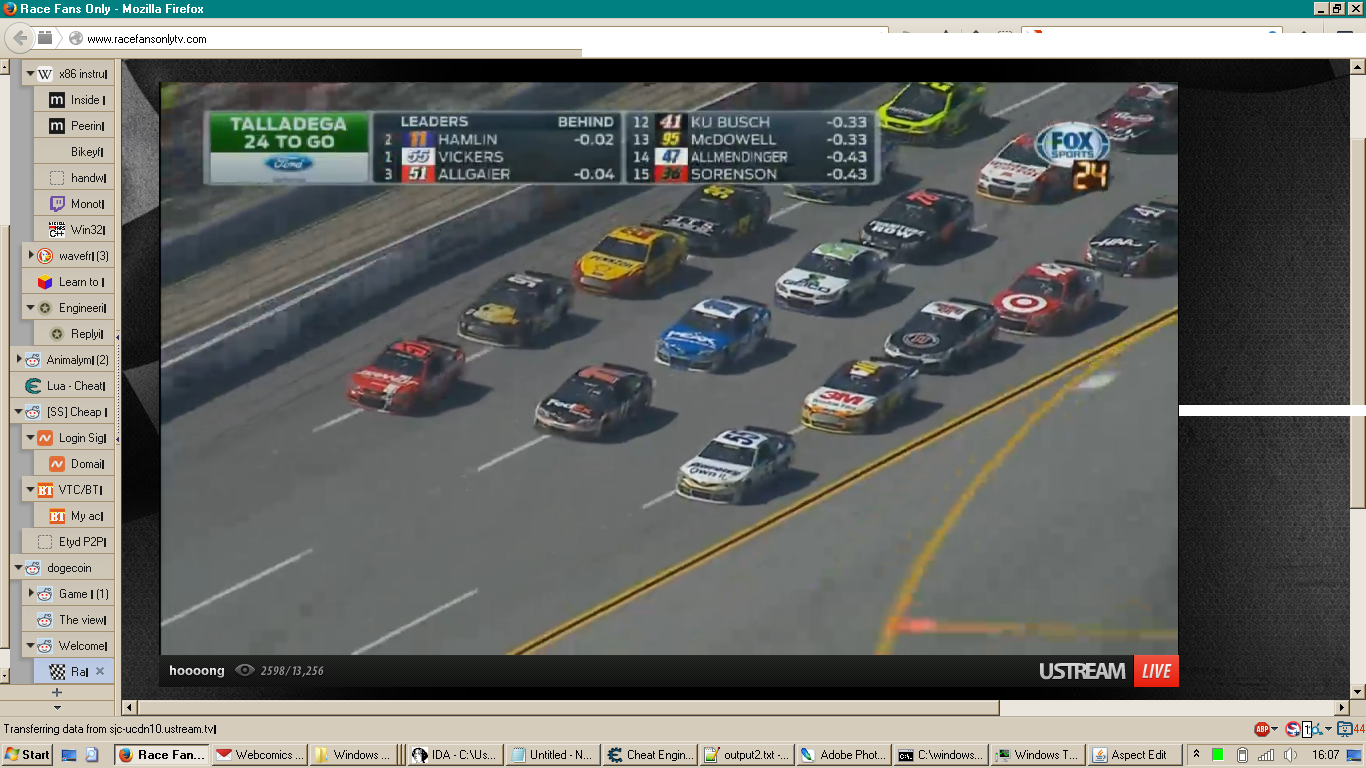Collapse the [SS] Cheap tab group
The image size is (1366, 768).
(18, 412)
